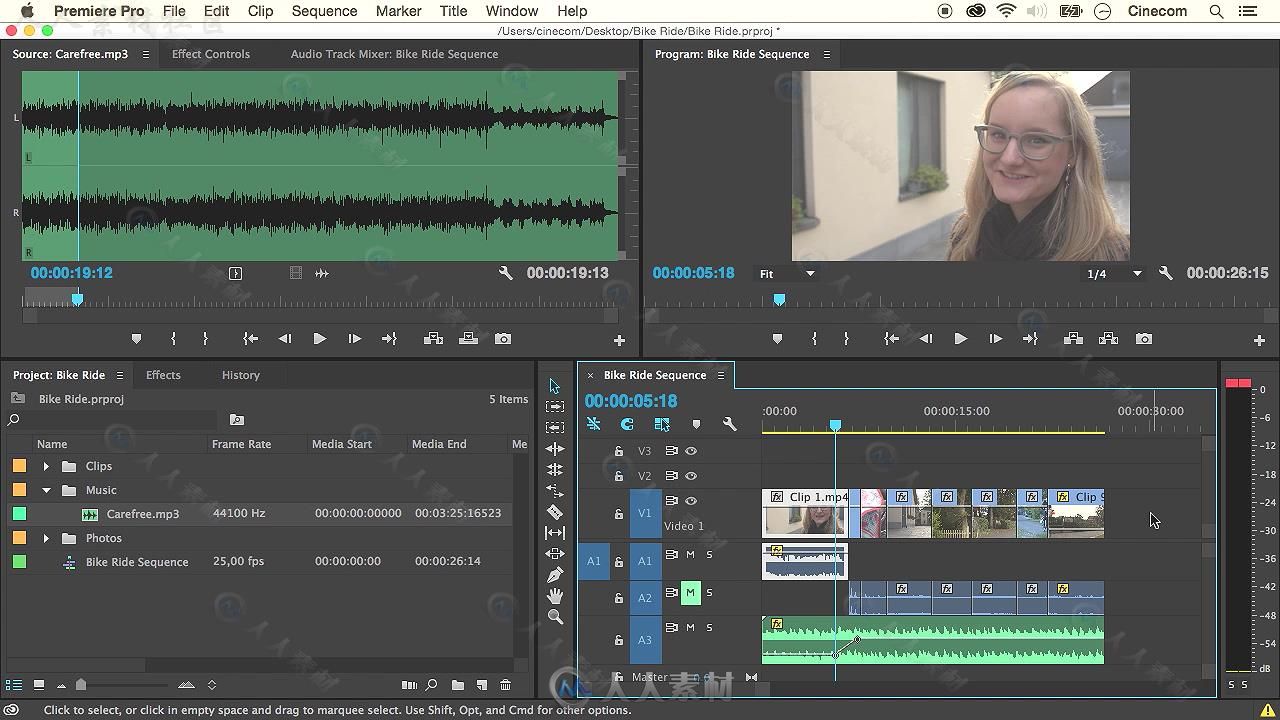Open Project panel menu
Viewport: 1280px width, 720px height.
tap(119, 375)
